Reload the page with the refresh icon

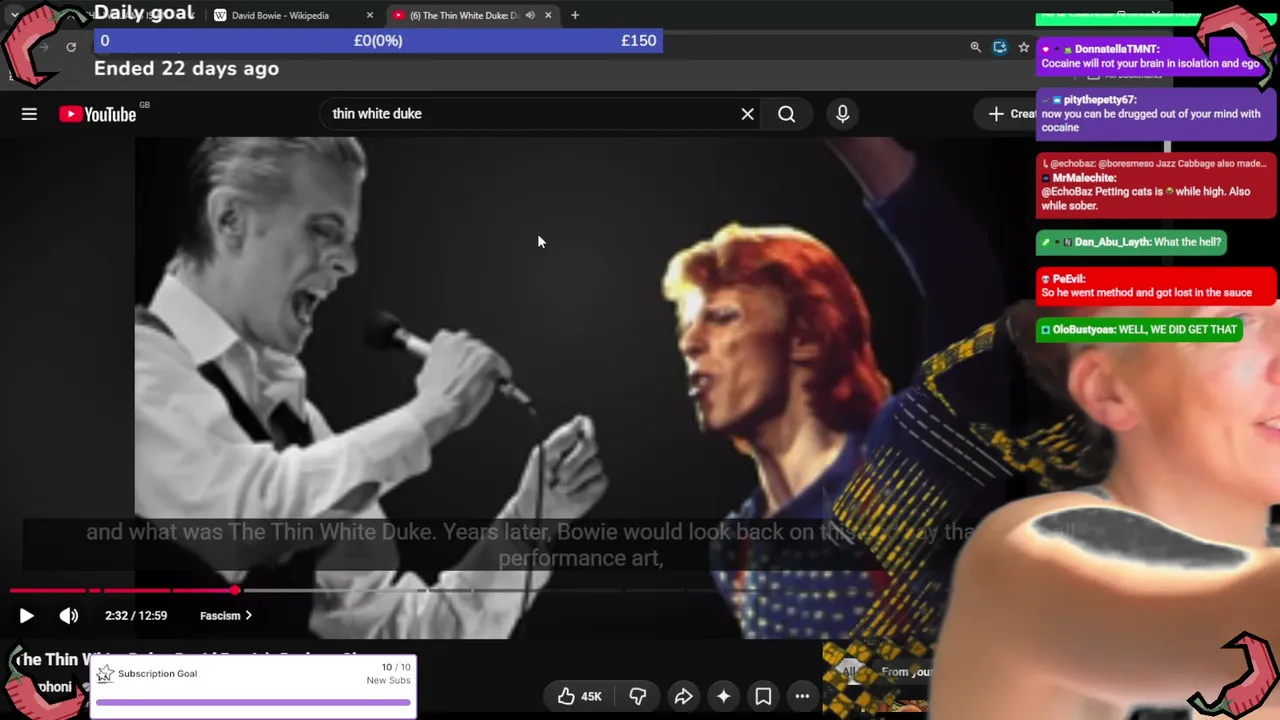71,47
